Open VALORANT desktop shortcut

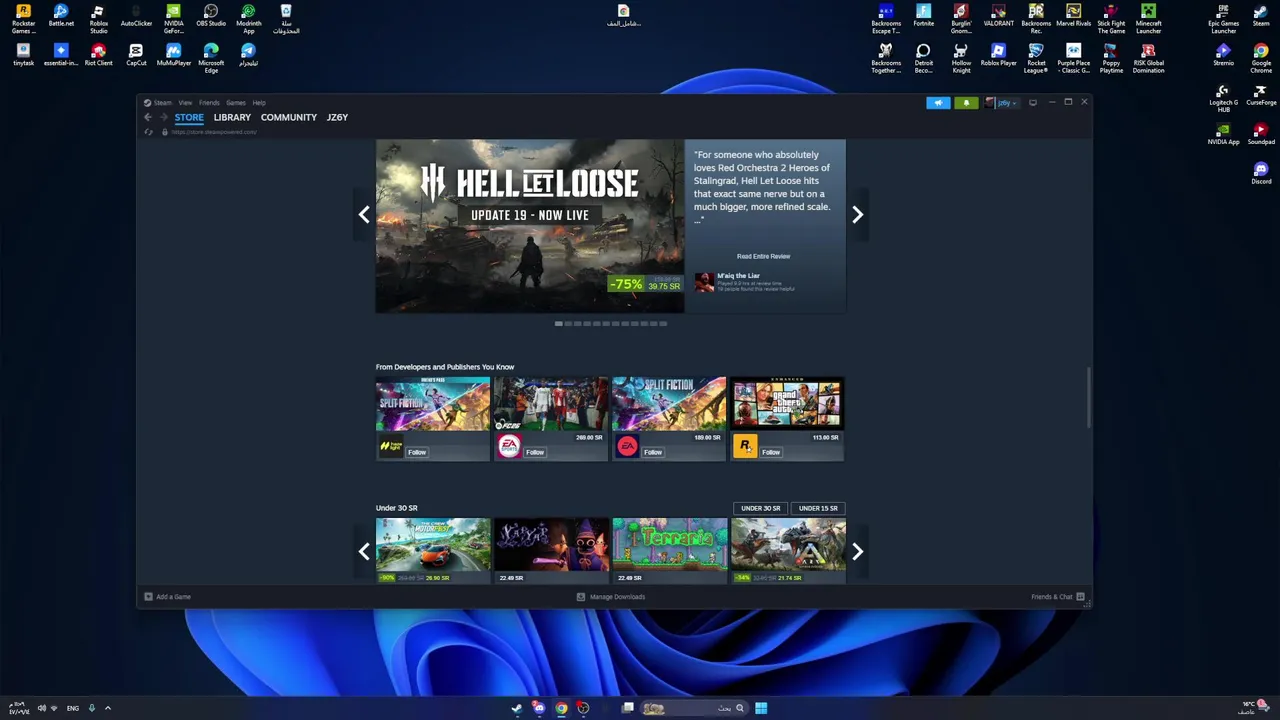(998, 16)
